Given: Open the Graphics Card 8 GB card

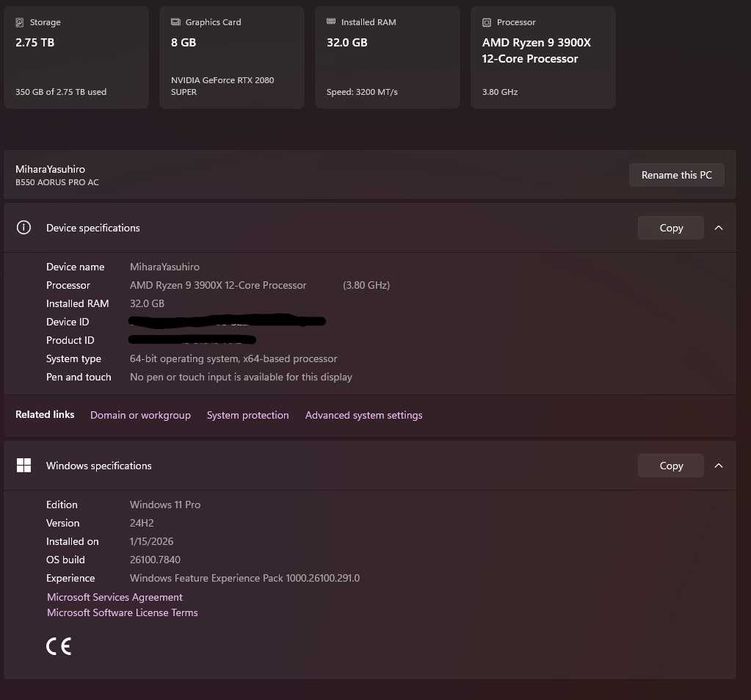Looking at the screenshot, I should point(232,57).
